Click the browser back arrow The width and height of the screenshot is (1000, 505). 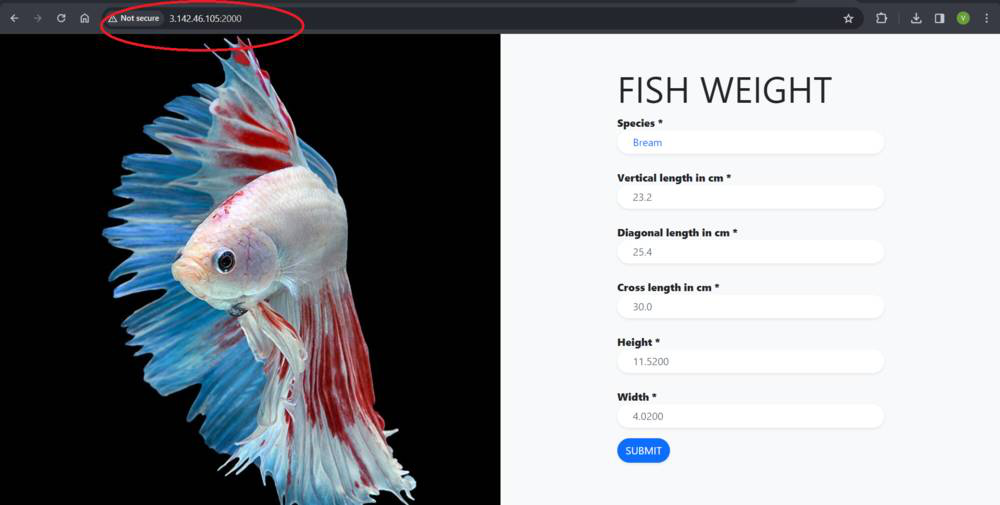14,18
